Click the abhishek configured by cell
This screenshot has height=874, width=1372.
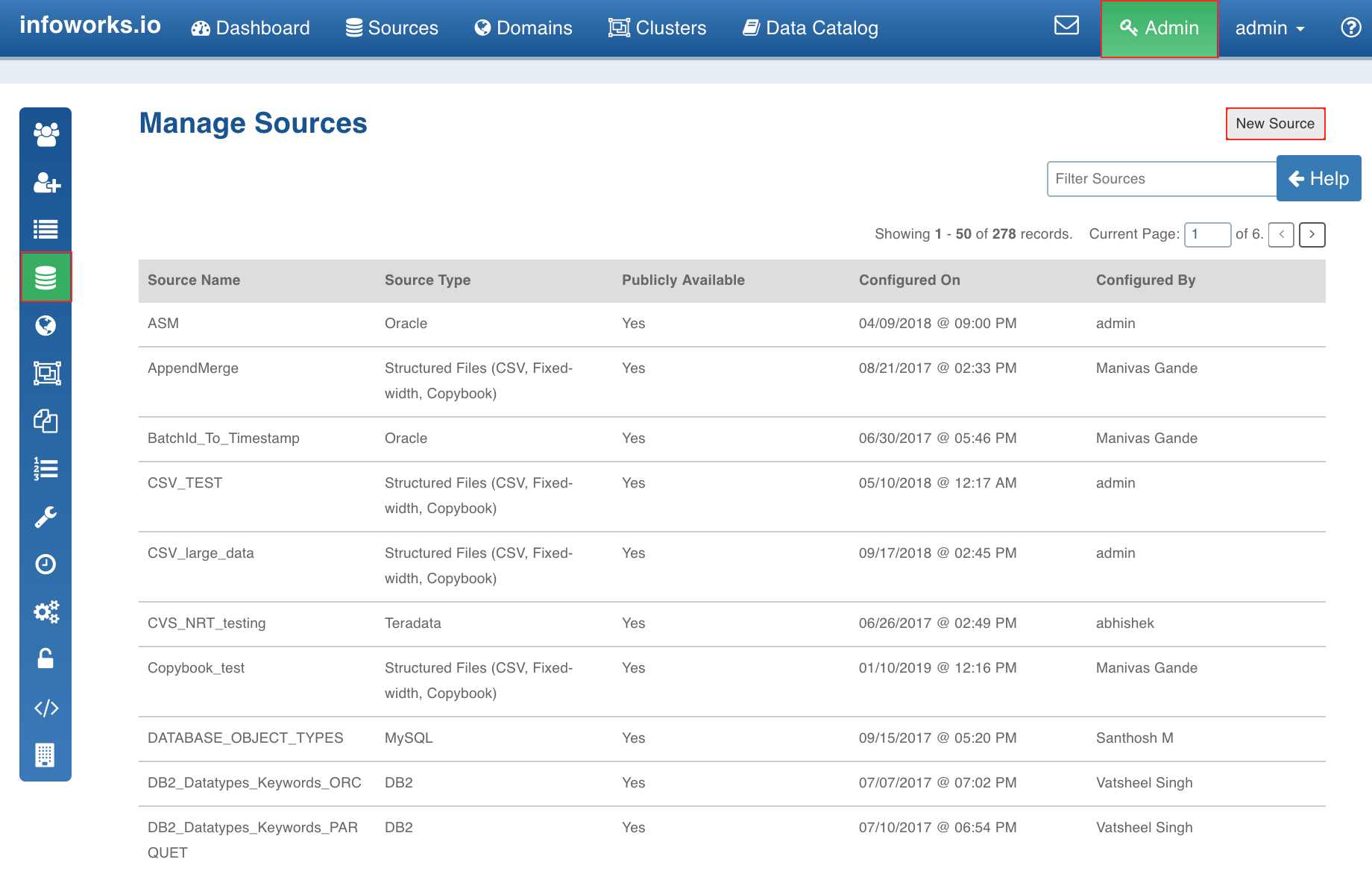[1125, 623]
